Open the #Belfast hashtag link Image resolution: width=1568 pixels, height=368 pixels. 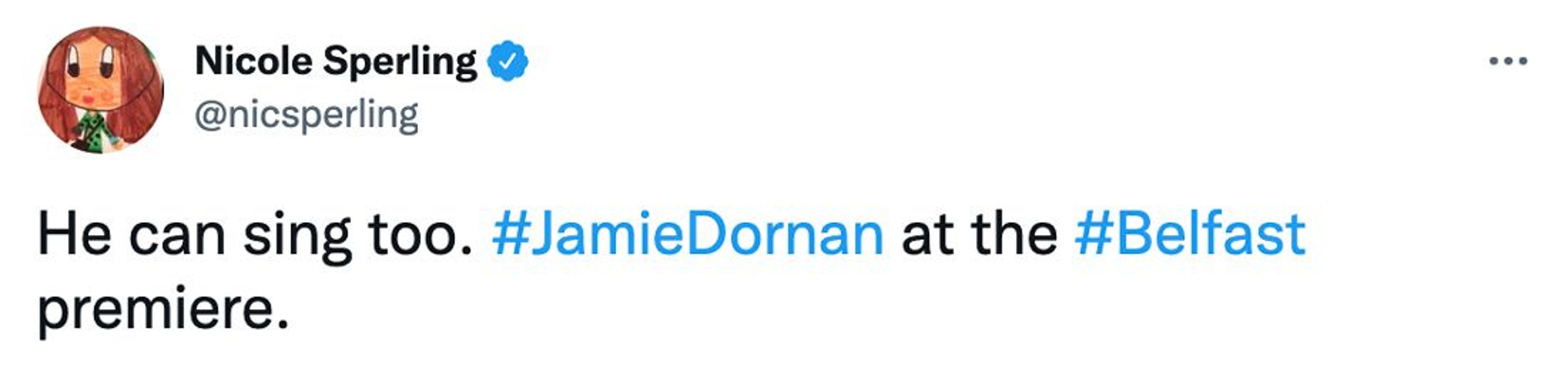[x=1190, y=234]
